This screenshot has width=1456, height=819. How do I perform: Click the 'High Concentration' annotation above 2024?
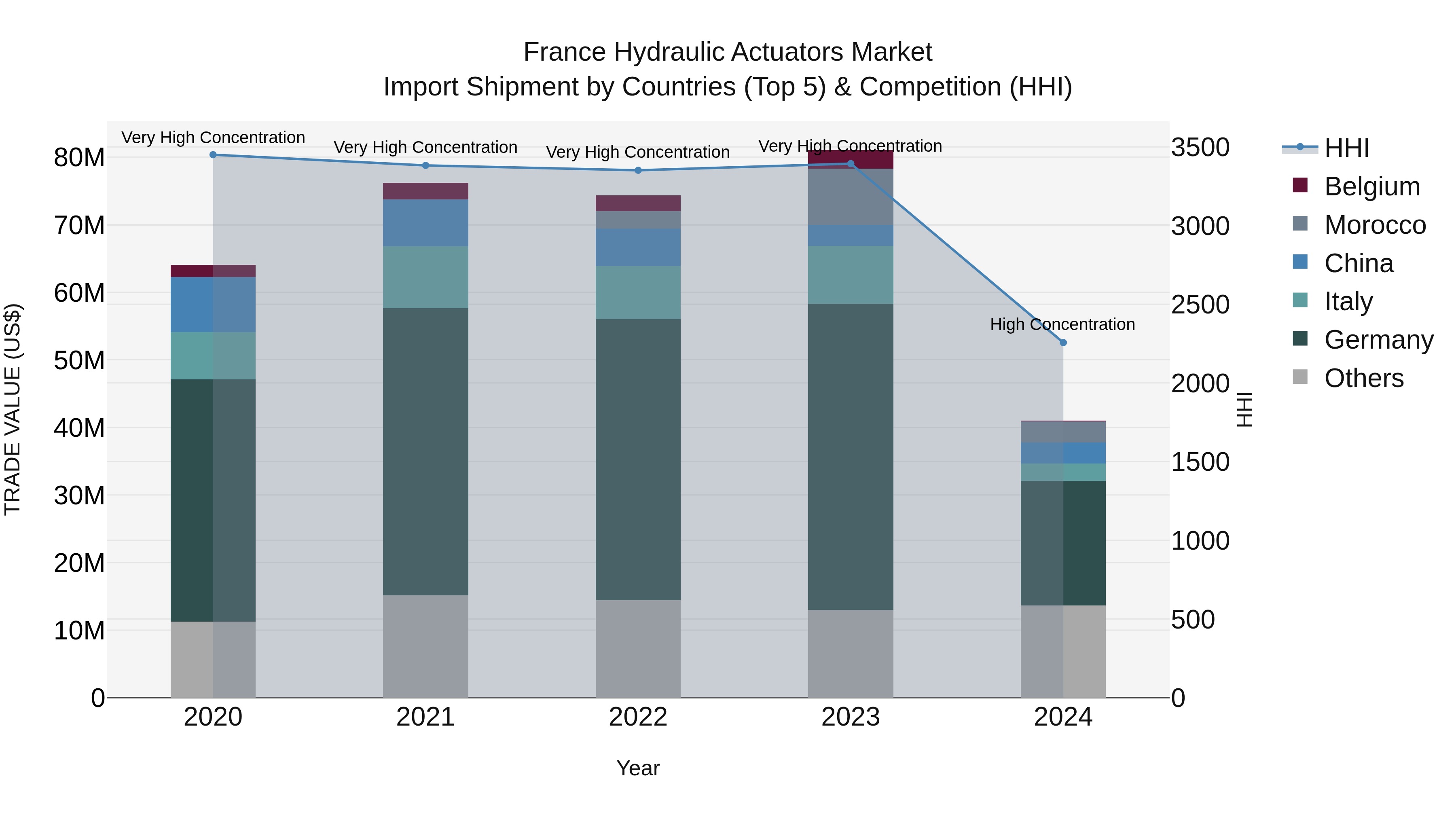(x=1062, y=324)
